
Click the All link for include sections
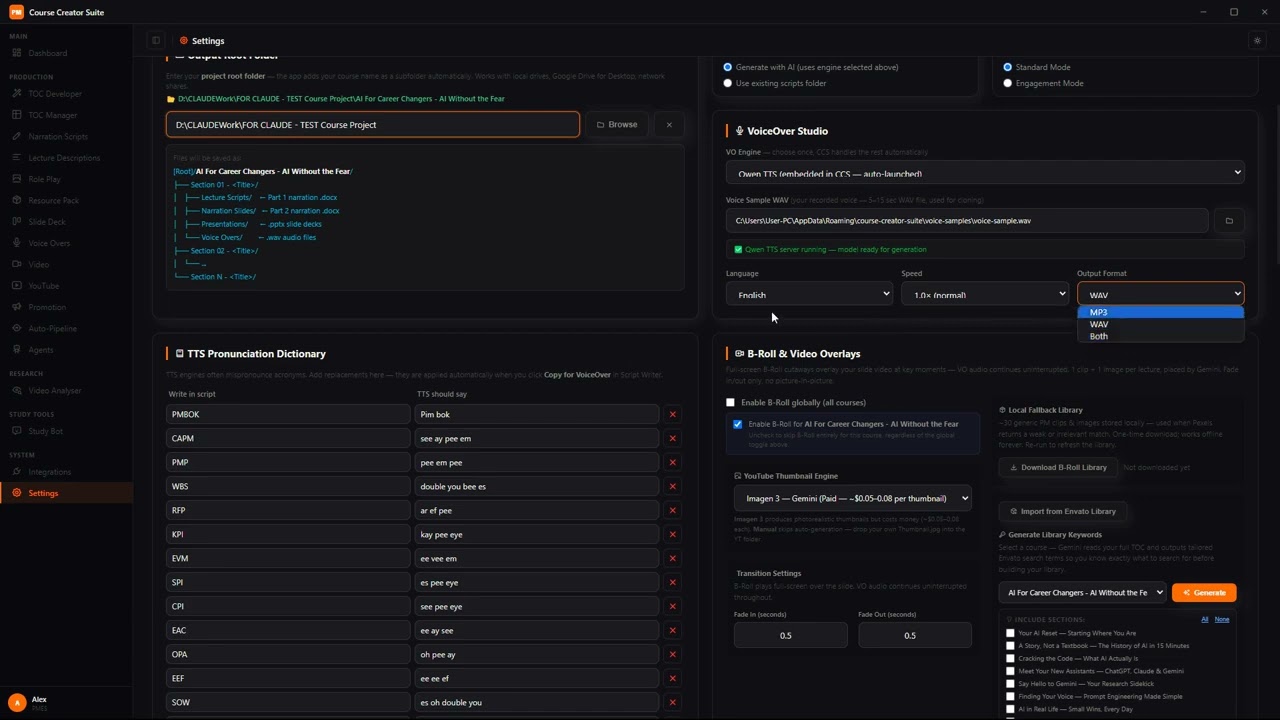coord(1205,620)
